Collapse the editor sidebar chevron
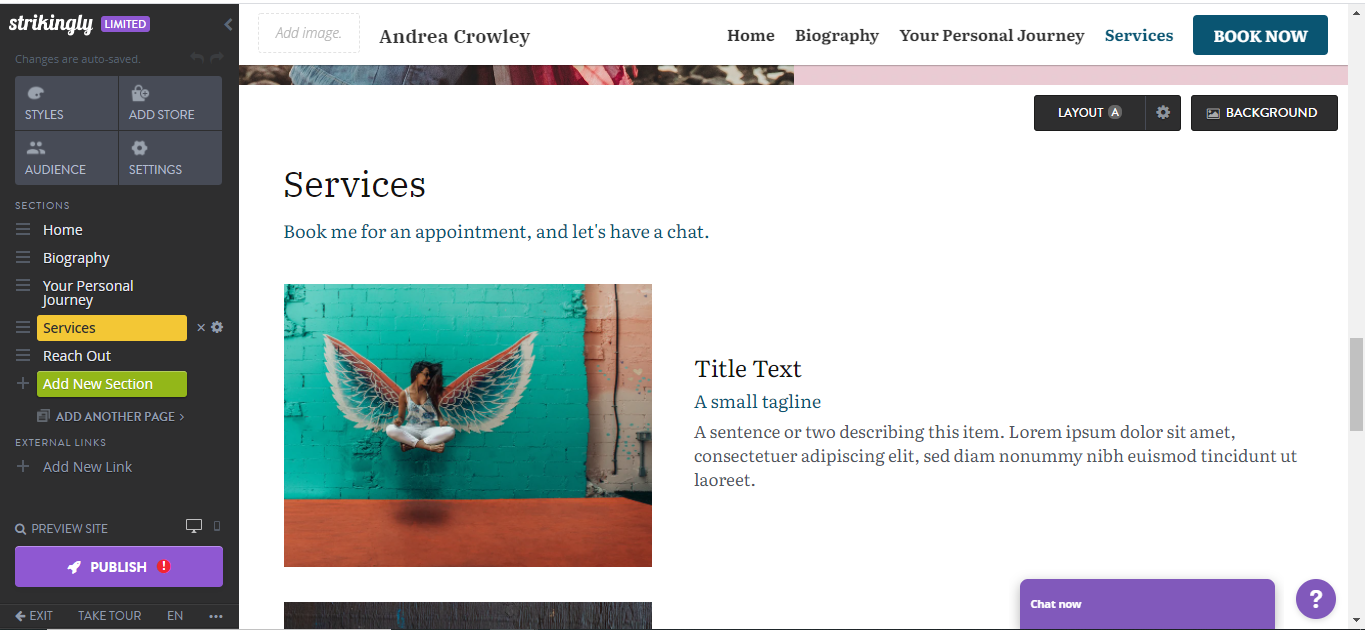This screenshot has height=630, width=1365. coord(227,24)
